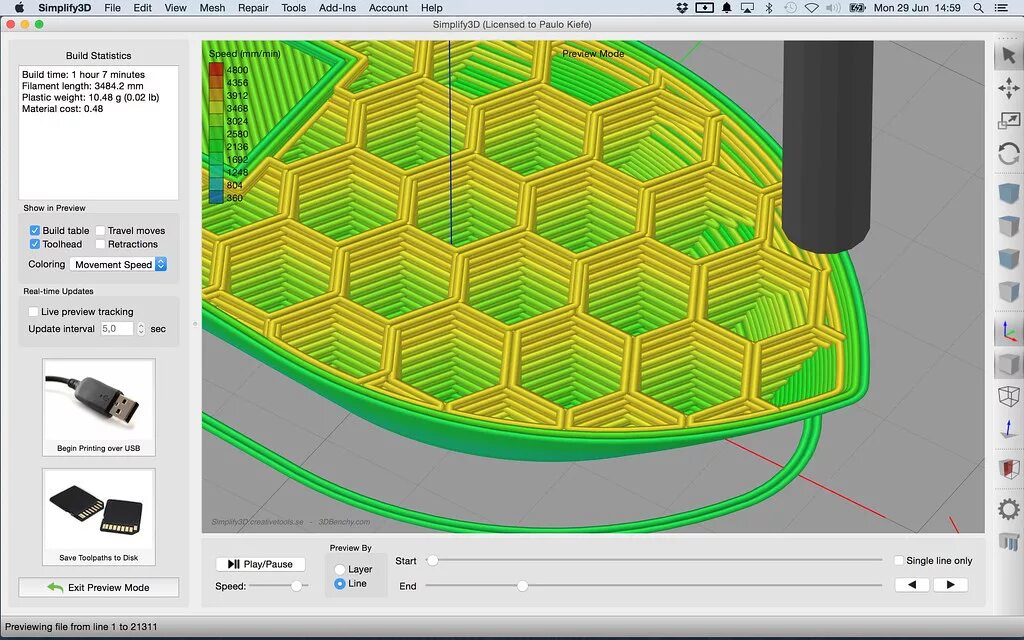Activate the four-arrow Move tool

point(1008,89)
